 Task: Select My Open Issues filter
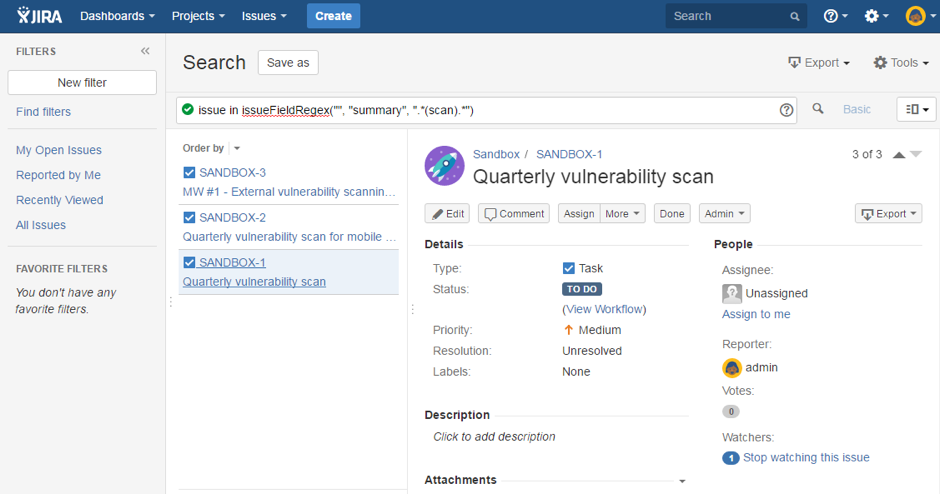pos(59,150)
